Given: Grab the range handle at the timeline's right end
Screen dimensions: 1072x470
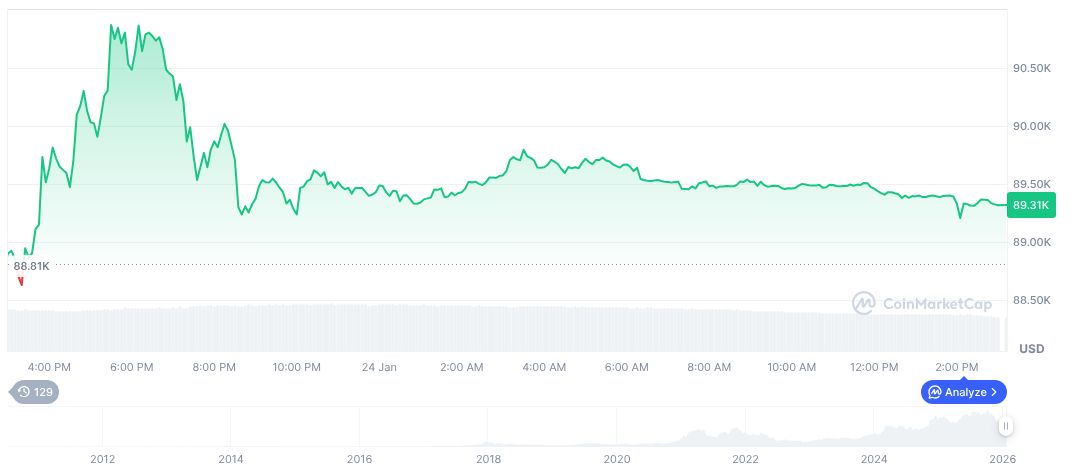Looking at the screenshot, I should (1006, 426).
